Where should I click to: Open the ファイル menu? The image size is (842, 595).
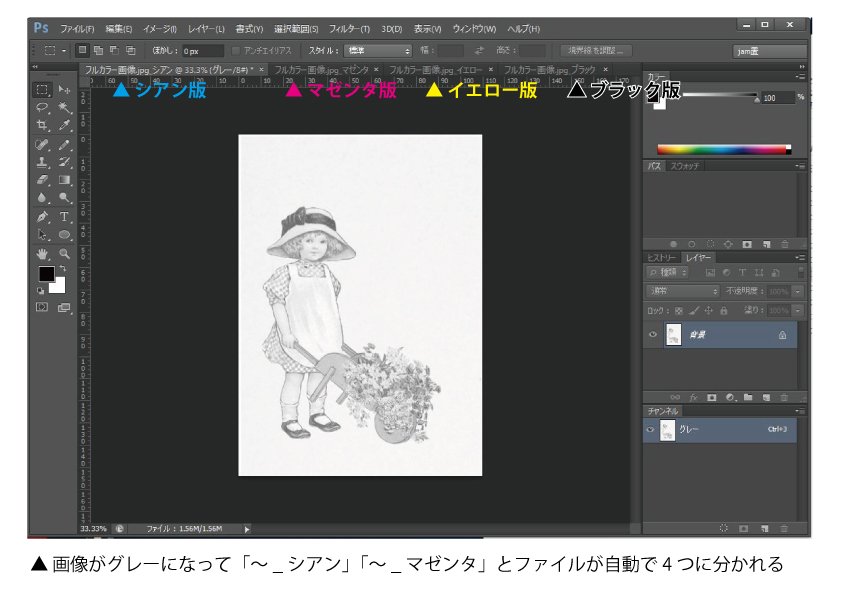(x=77, y=28)
